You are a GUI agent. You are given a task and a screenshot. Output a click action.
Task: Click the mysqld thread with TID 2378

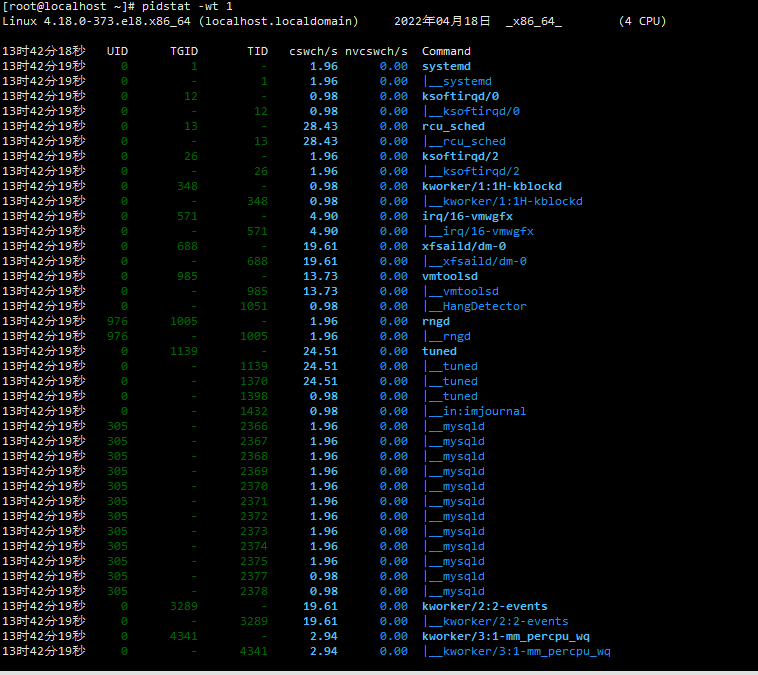(453, 591)
